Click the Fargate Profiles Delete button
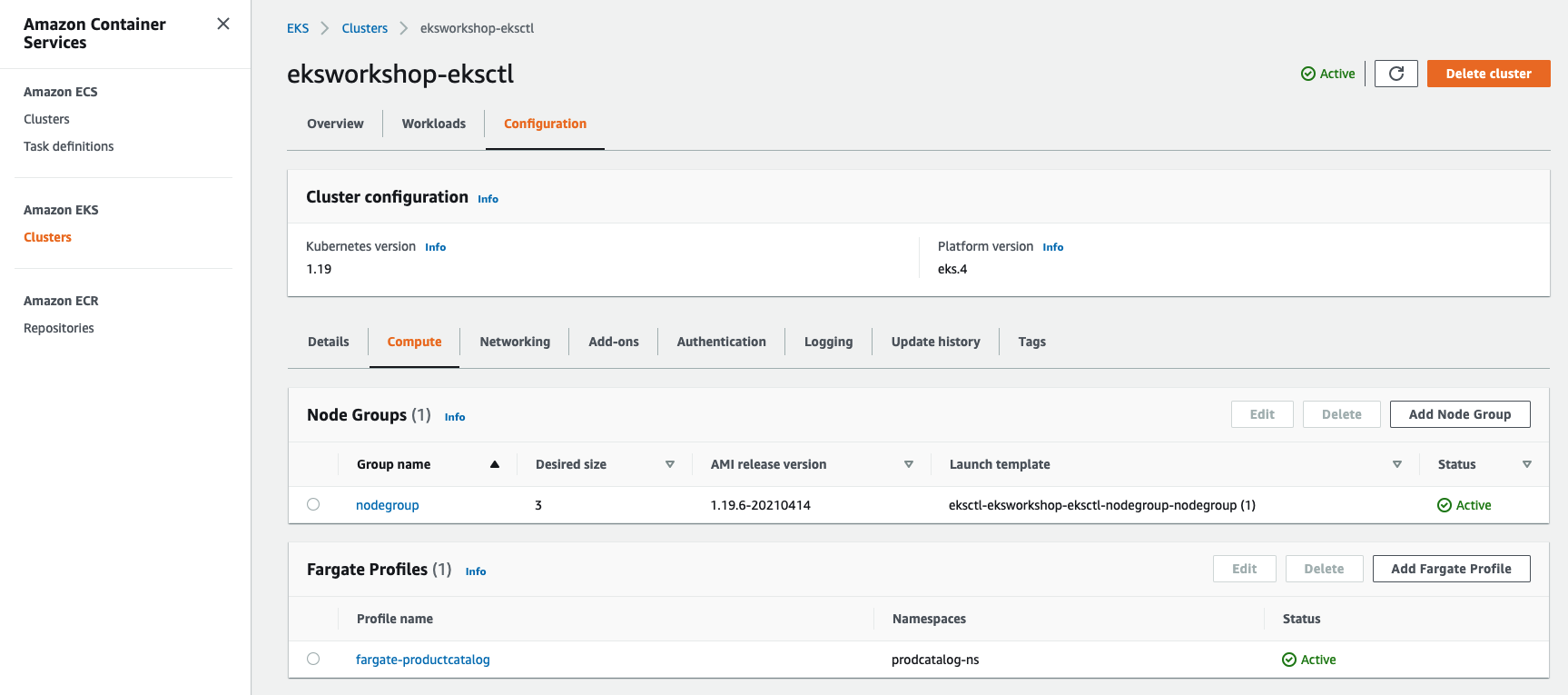This screenshot has width=1568, height=695. [1324, 569]
